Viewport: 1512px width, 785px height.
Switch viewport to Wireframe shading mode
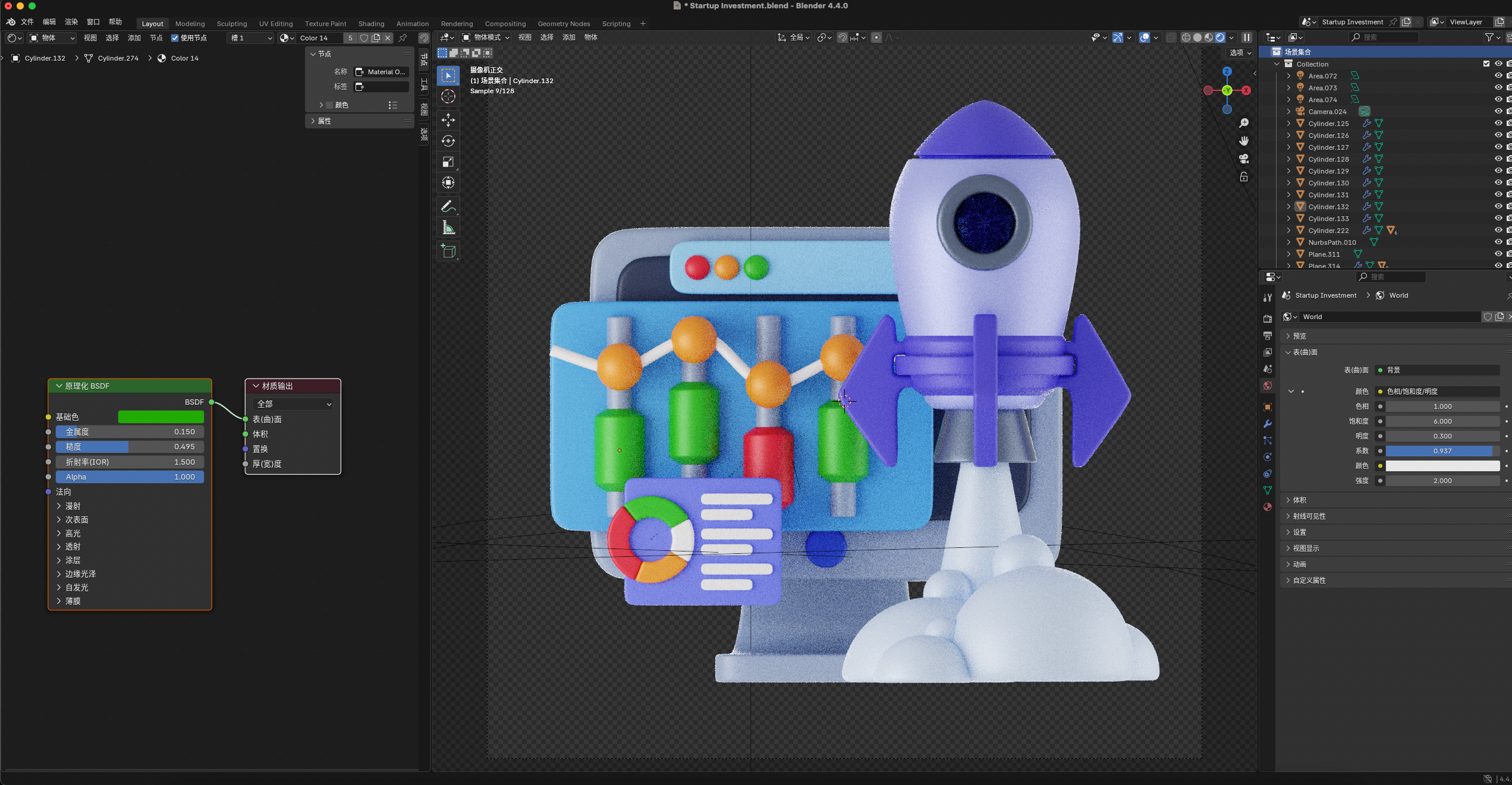(x=1186, y=37)
